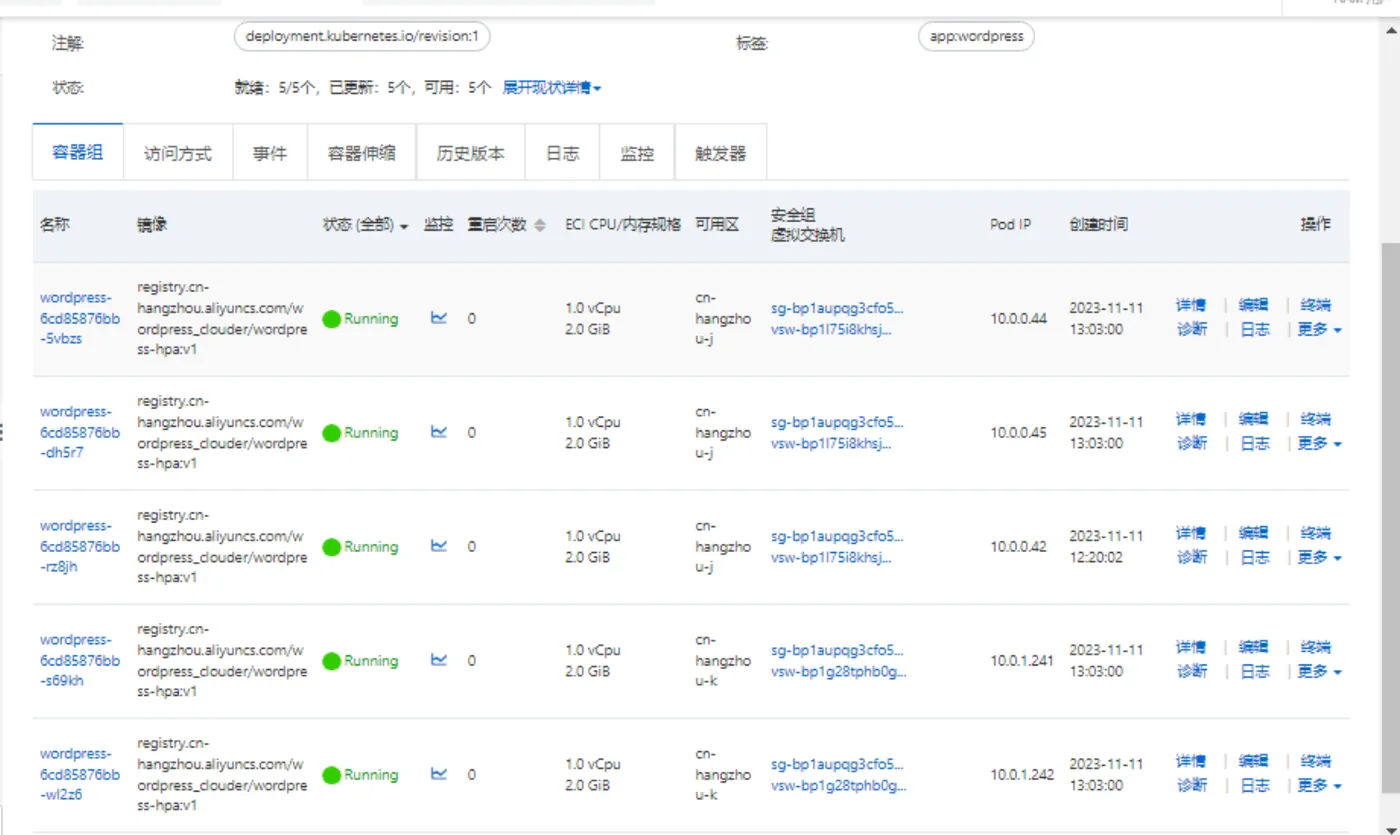Open 更多 menu for pod wl2z6
The image size is (1400, 835).
pyautogui.click(x=1319, y=785)
